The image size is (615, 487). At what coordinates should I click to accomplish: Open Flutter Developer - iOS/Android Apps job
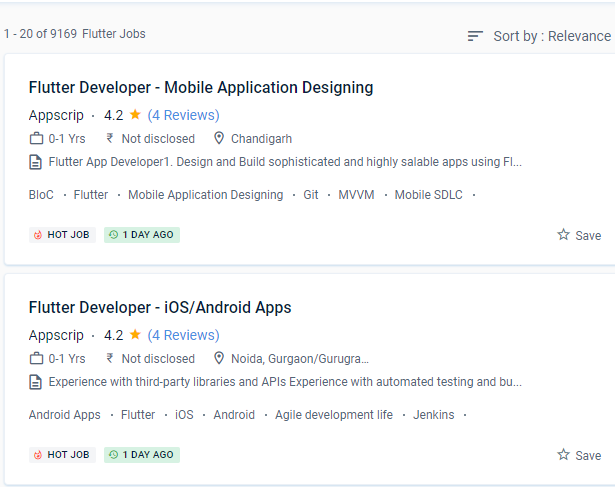160,308
